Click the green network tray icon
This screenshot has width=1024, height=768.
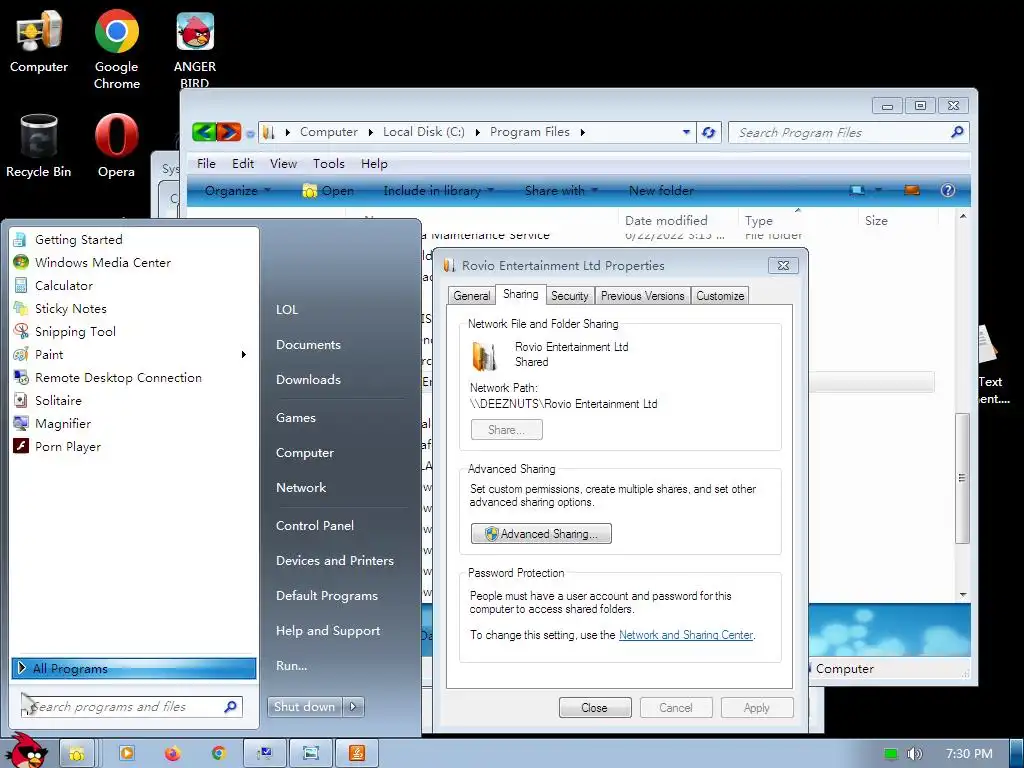(x=891, y=754)
